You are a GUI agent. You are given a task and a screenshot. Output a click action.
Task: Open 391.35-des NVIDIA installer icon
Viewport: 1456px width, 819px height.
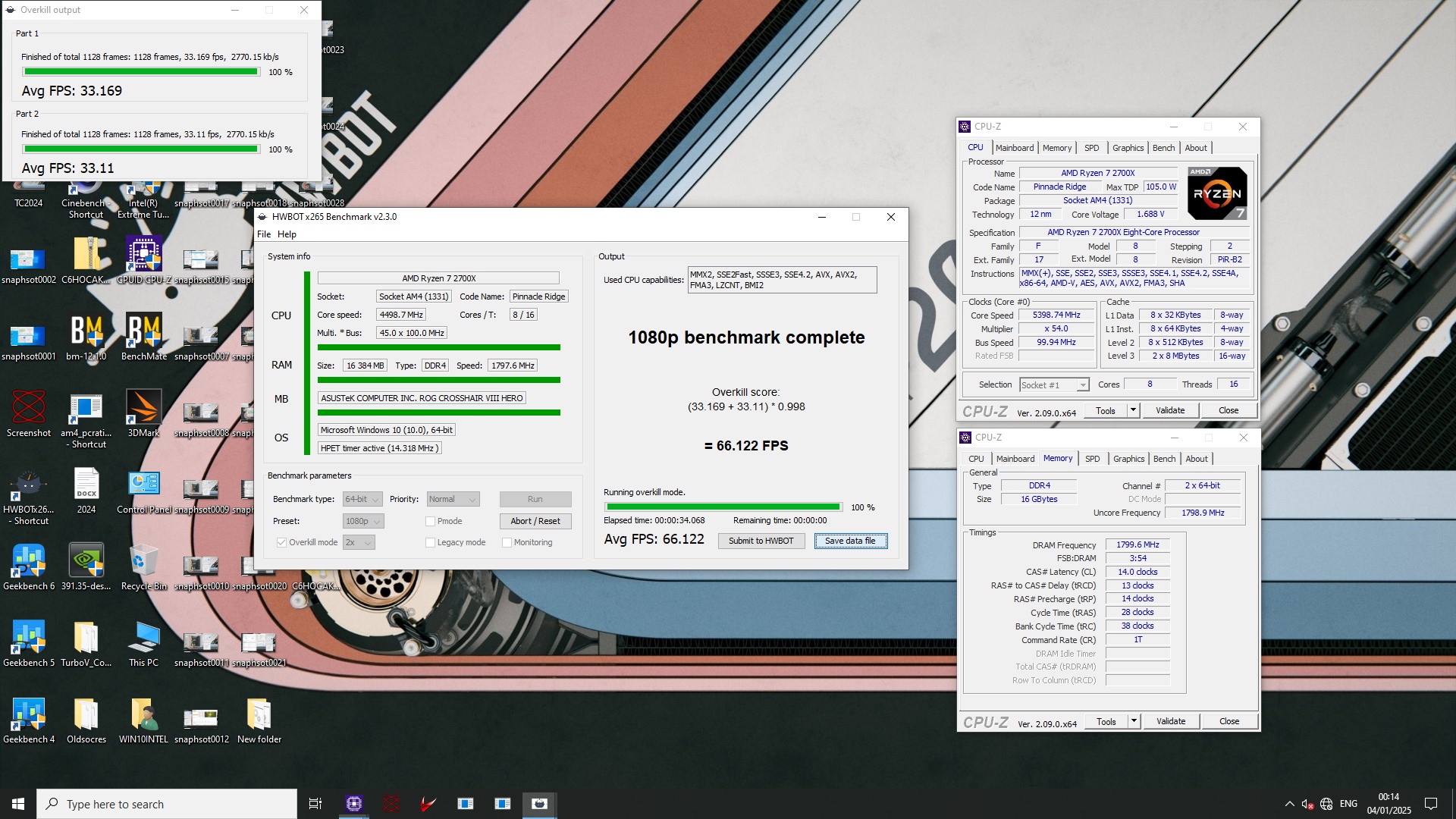[86, 567]
